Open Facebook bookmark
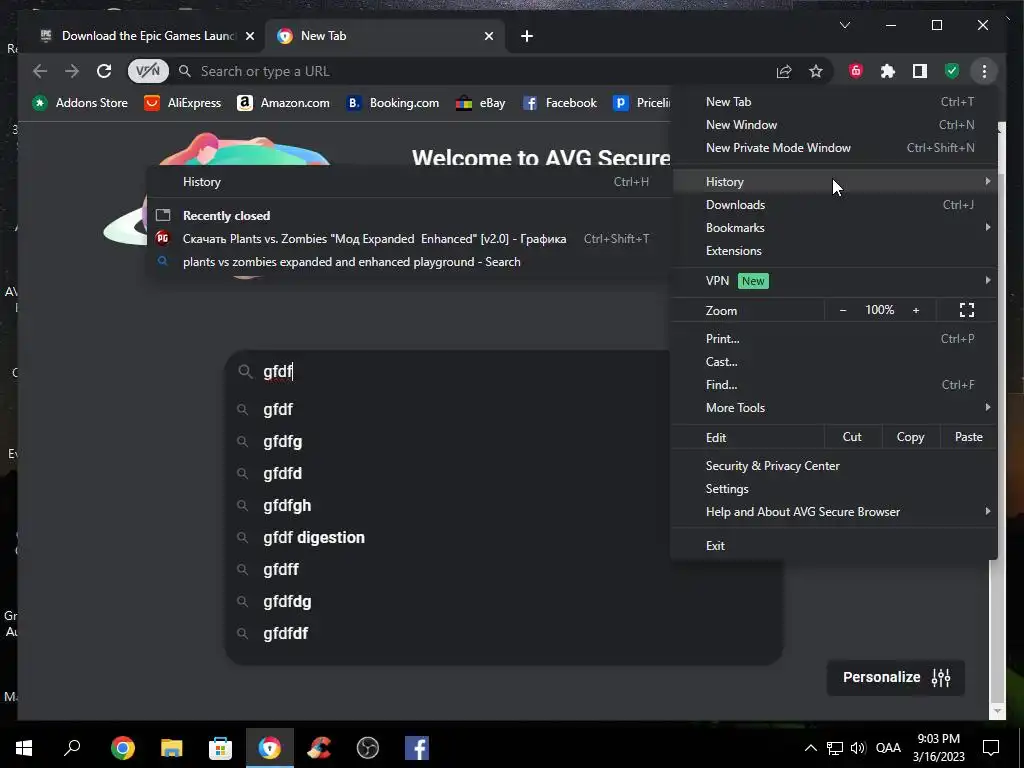This screenshot has height=768, width=1024. 560,103
